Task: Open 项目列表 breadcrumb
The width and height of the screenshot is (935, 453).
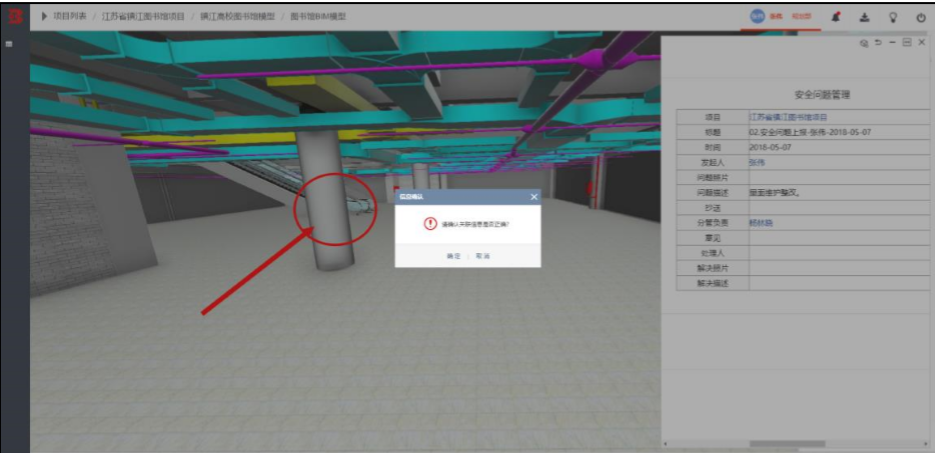Action: coord(70,16)
